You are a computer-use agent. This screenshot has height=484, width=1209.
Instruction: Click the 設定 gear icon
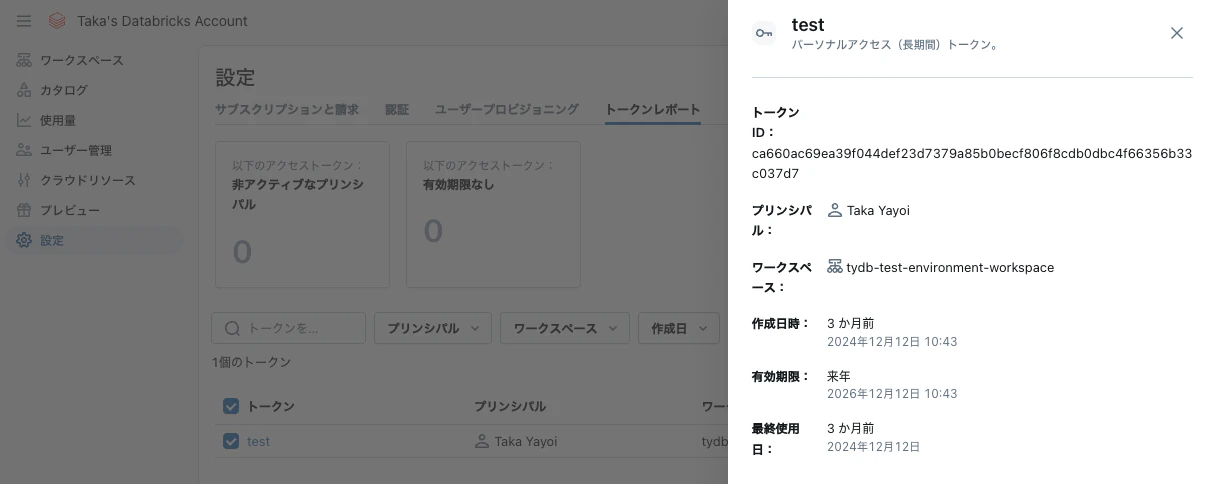(24, 240)
